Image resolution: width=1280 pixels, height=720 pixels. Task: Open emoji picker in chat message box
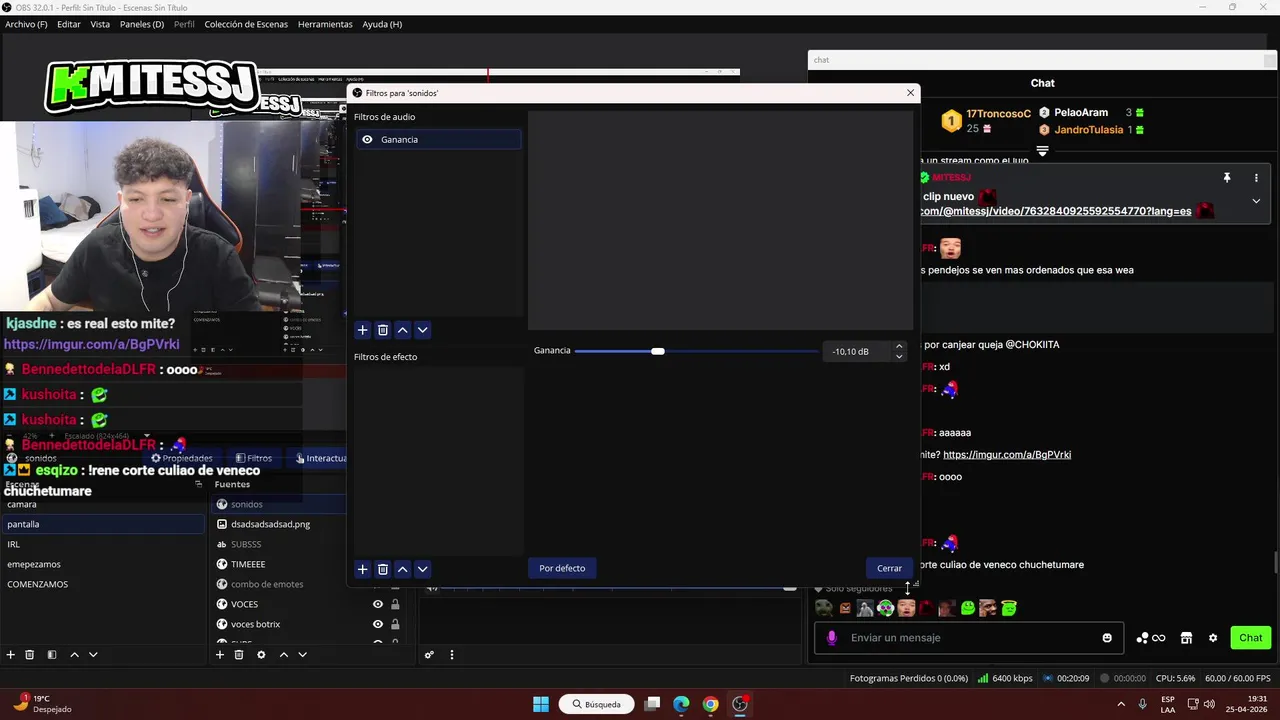pyautogui.click(x=1107, y=638)
